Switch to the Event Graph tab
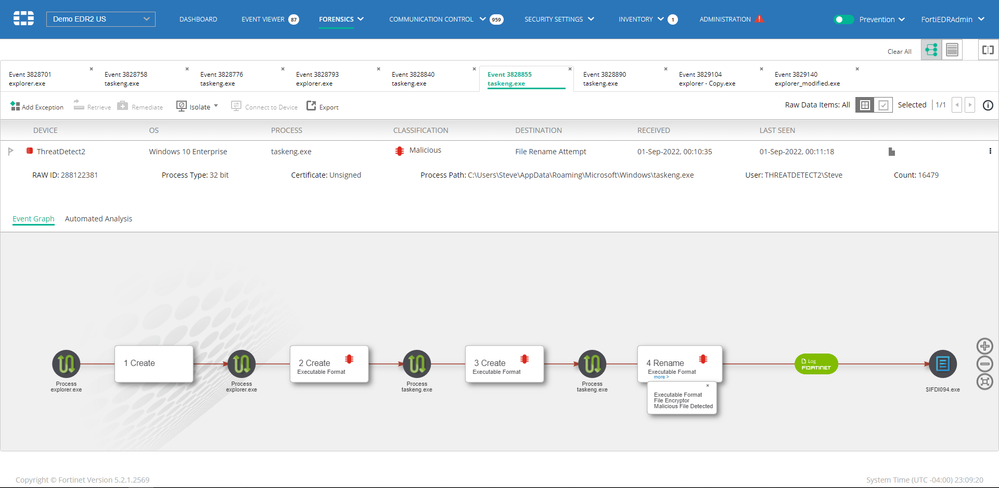 tap(33, 219)
